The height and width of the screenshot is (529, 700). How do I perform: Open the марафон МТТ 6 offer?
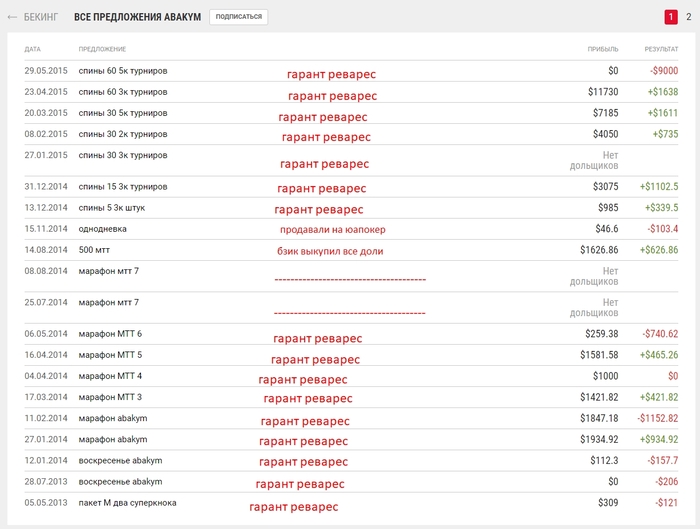(110, 334)
